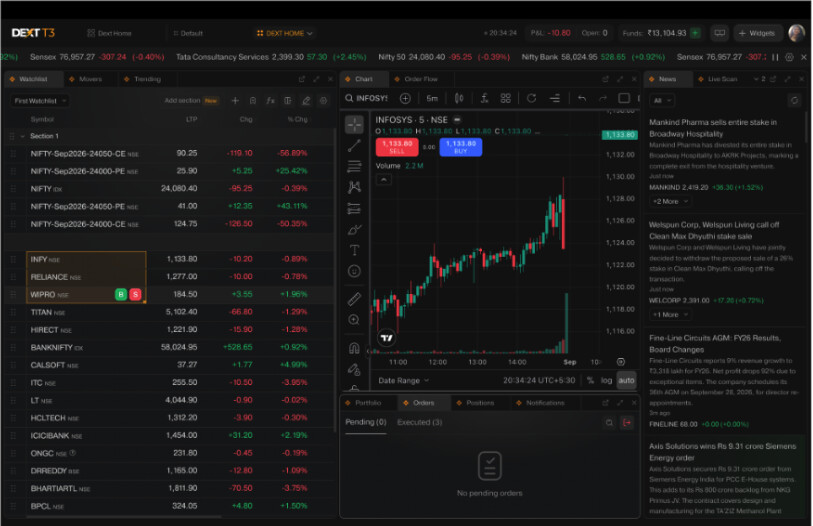Image resolution: width=813 pixels, height=526 pixels.
Task: Toggle percent scale on chart
Action: [590, 380]
